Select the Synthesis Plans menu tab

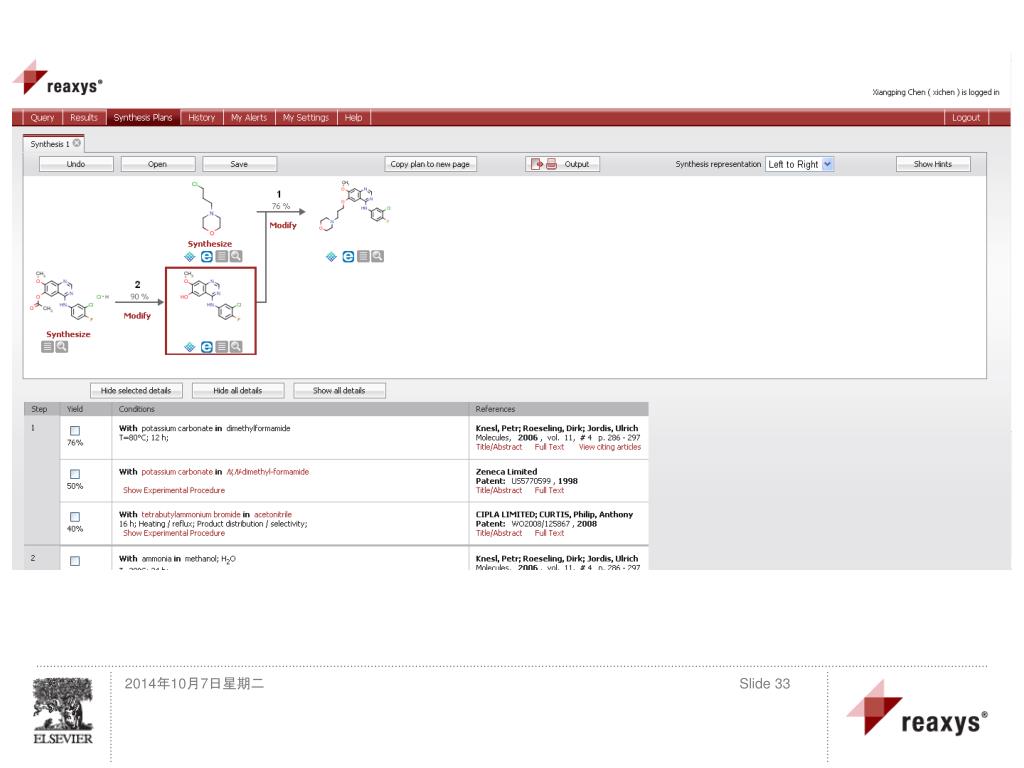coord(143,118)
